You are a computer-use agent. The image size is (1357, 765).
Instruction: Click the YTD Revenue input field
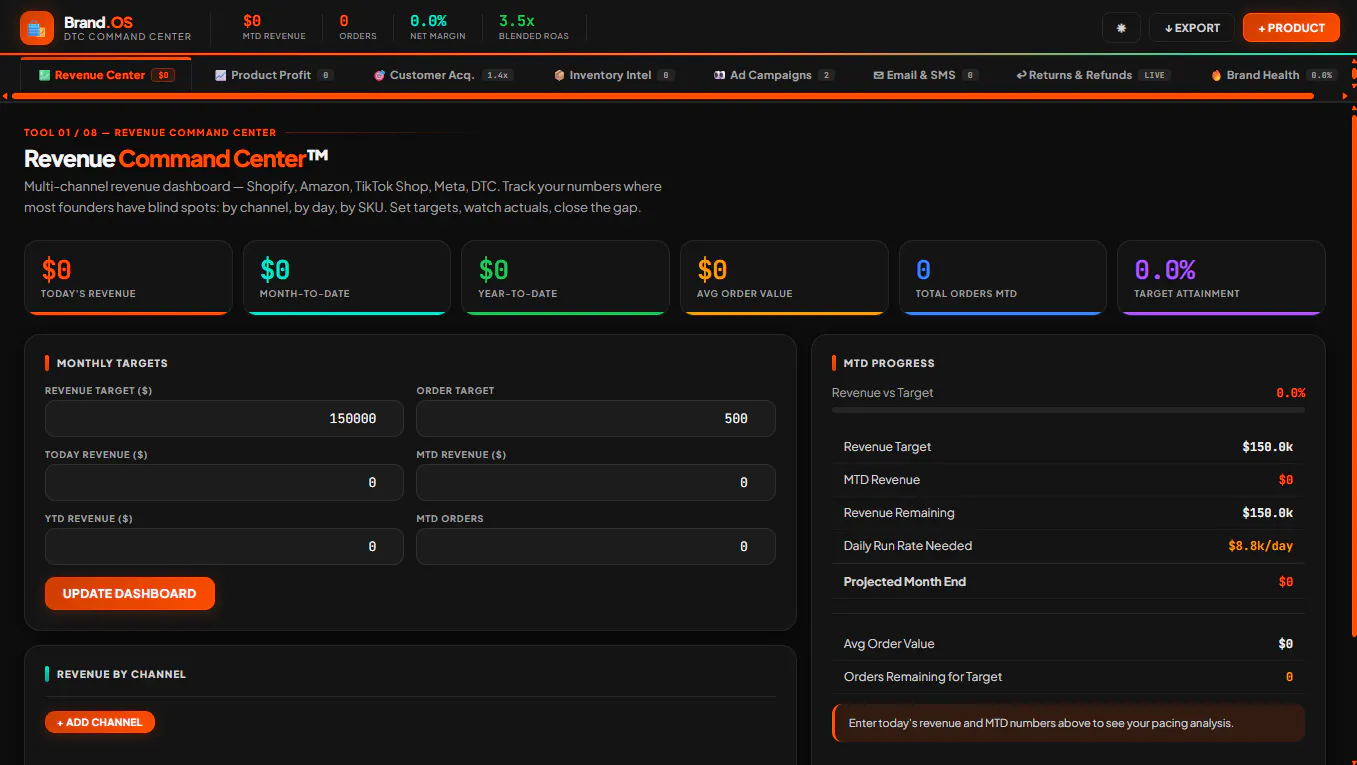click(224, 547)
